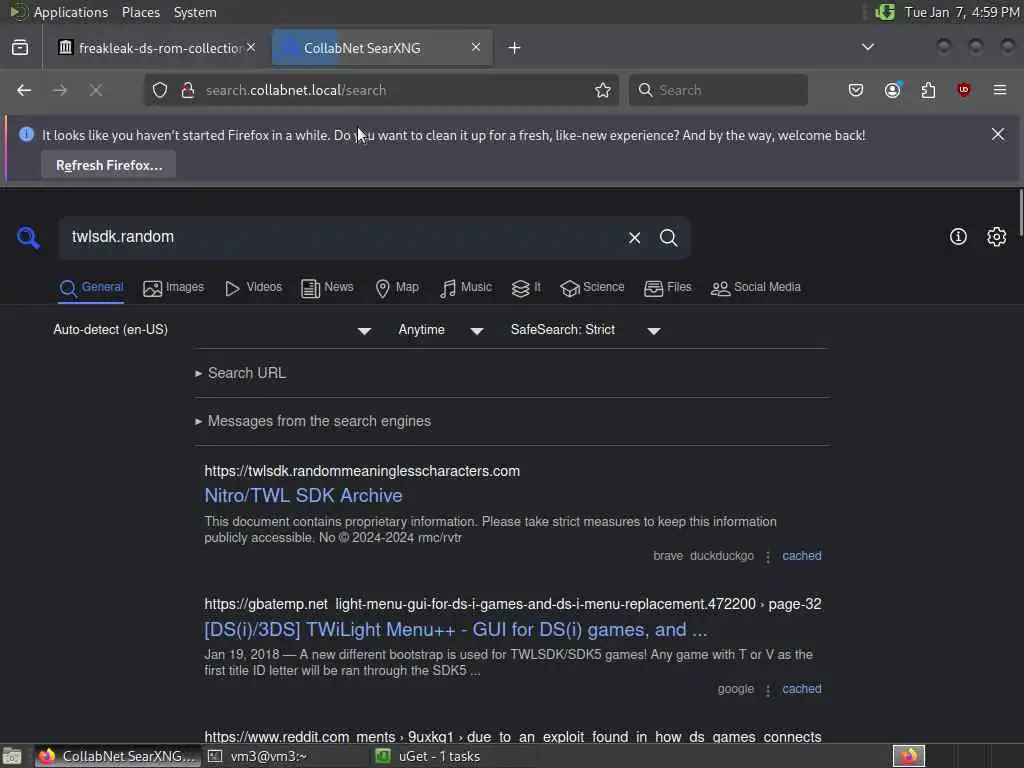1024x768 pixels.
Task: Click the CollabNet SearXNG taskbar button
Action: pos(118,756)
